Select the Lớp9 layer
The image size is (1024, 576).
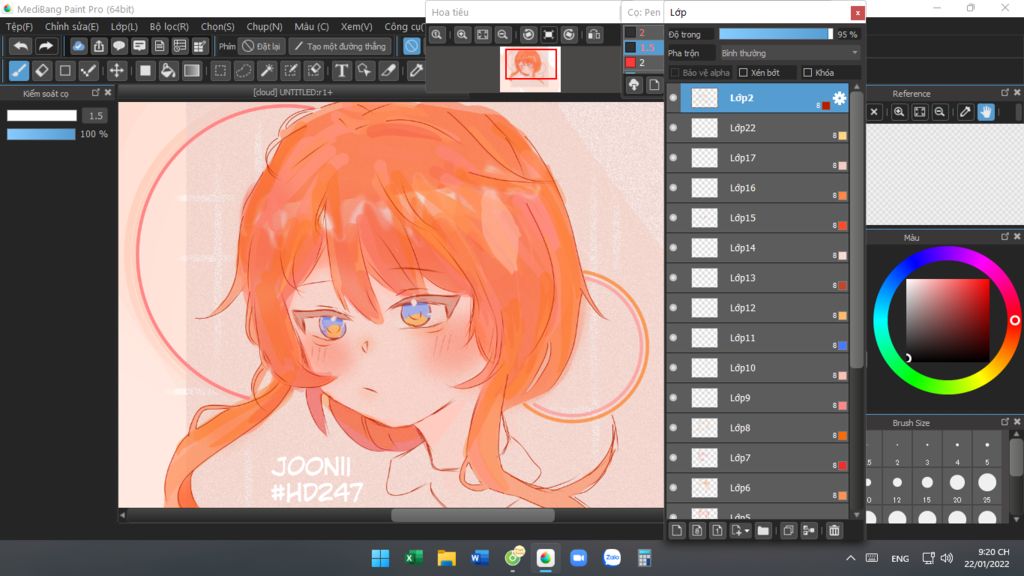coord(764,398)
